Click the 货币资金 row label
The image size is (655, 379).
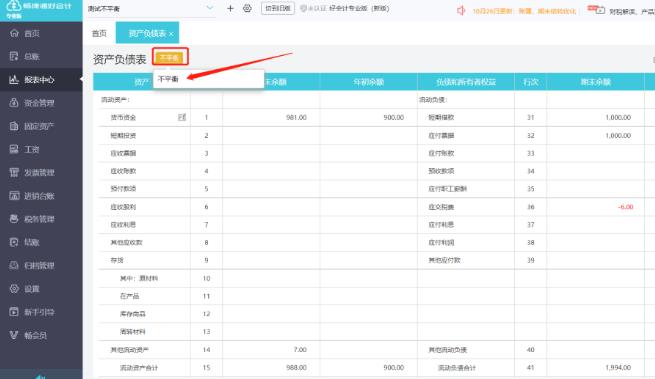coord(123,117)
